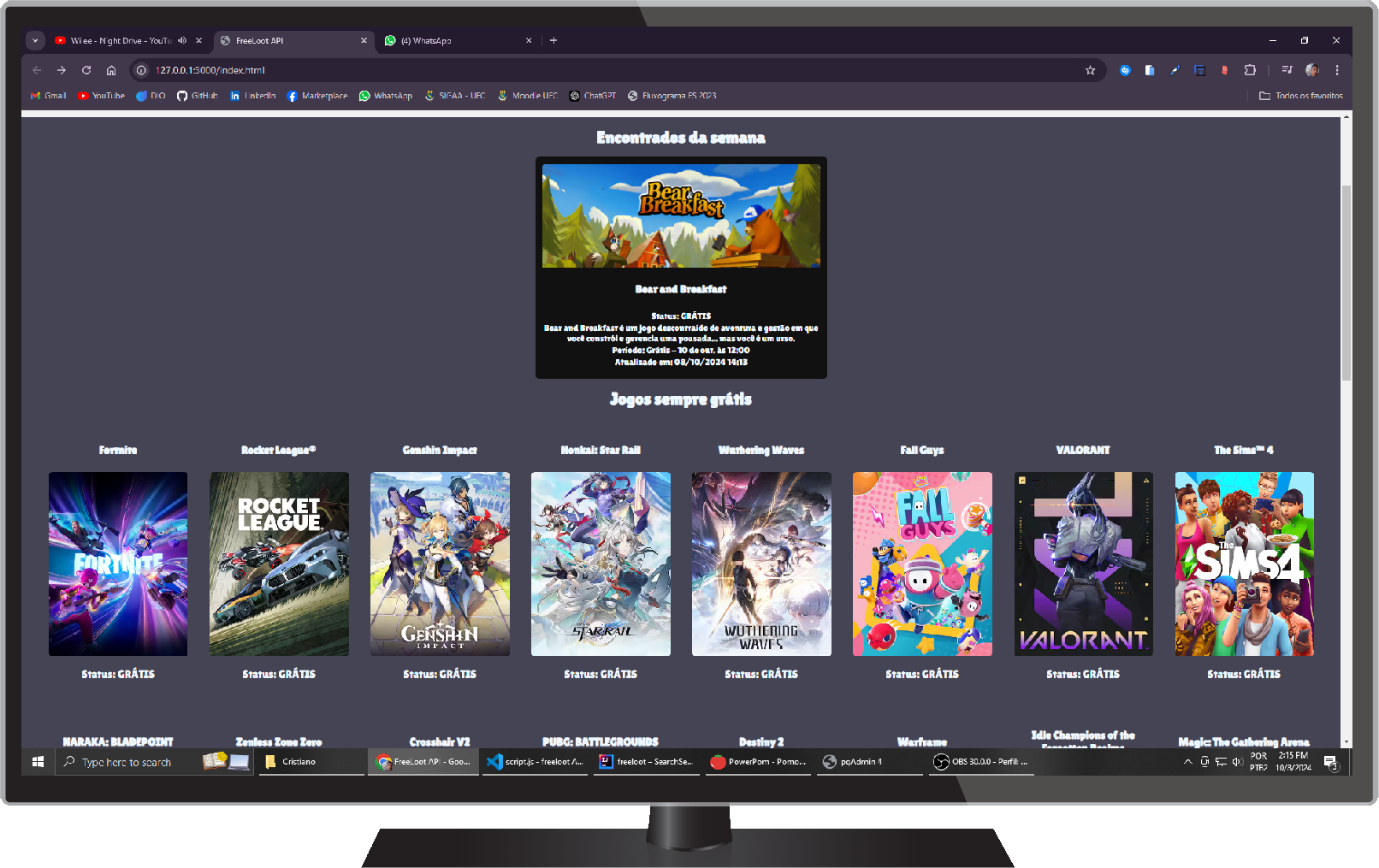The width and height of the screenshot is (1379, 868).
Task: Click the Honkai: Star Rail cover image
Action: coord(601,564)
